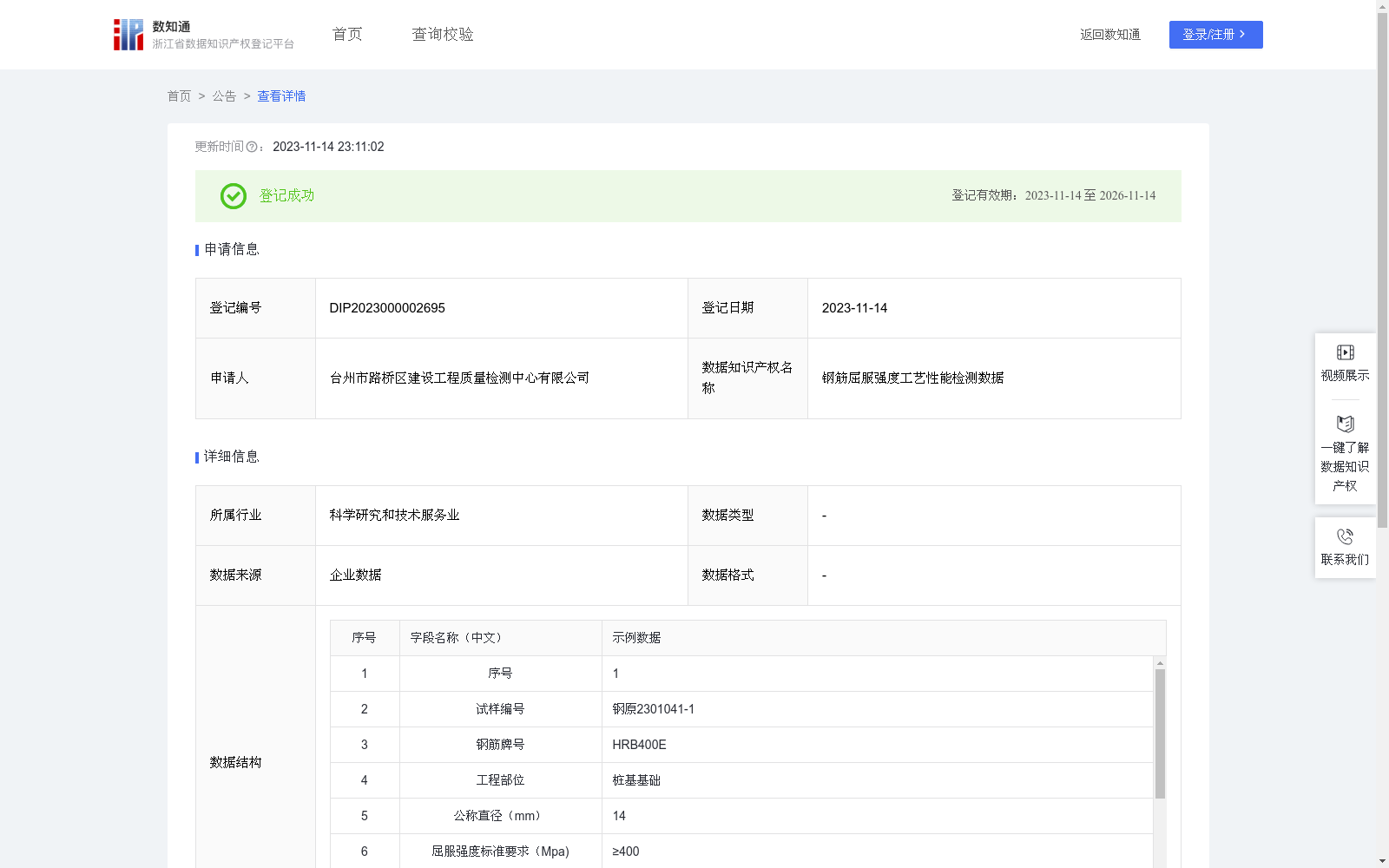Click the 登记编号 label cell
The width and height of the screenshot is (1389, 868).
[x=255, y=308]
